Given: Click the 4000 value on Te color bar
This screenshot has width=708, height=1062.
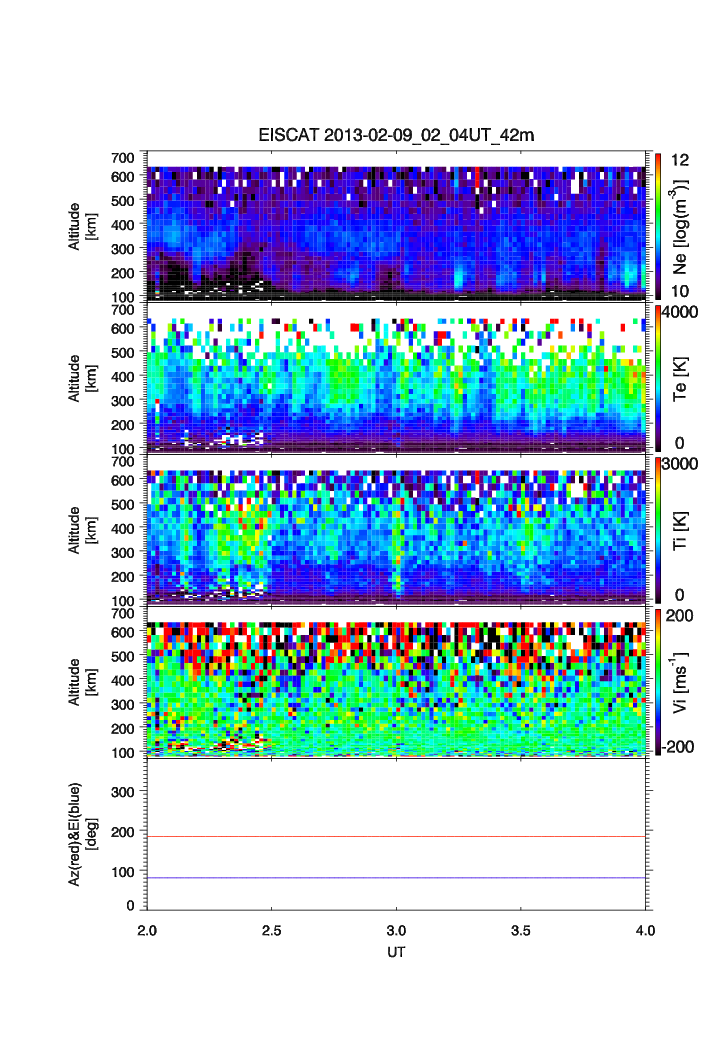Looking at the screenshot, I should [680, 312].
